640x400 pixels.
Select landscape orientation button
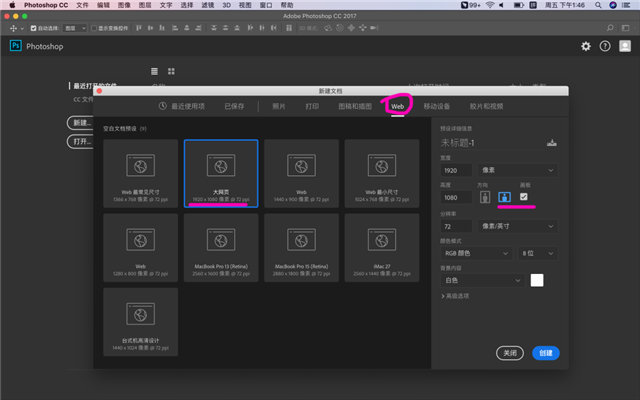pos(504,197)
